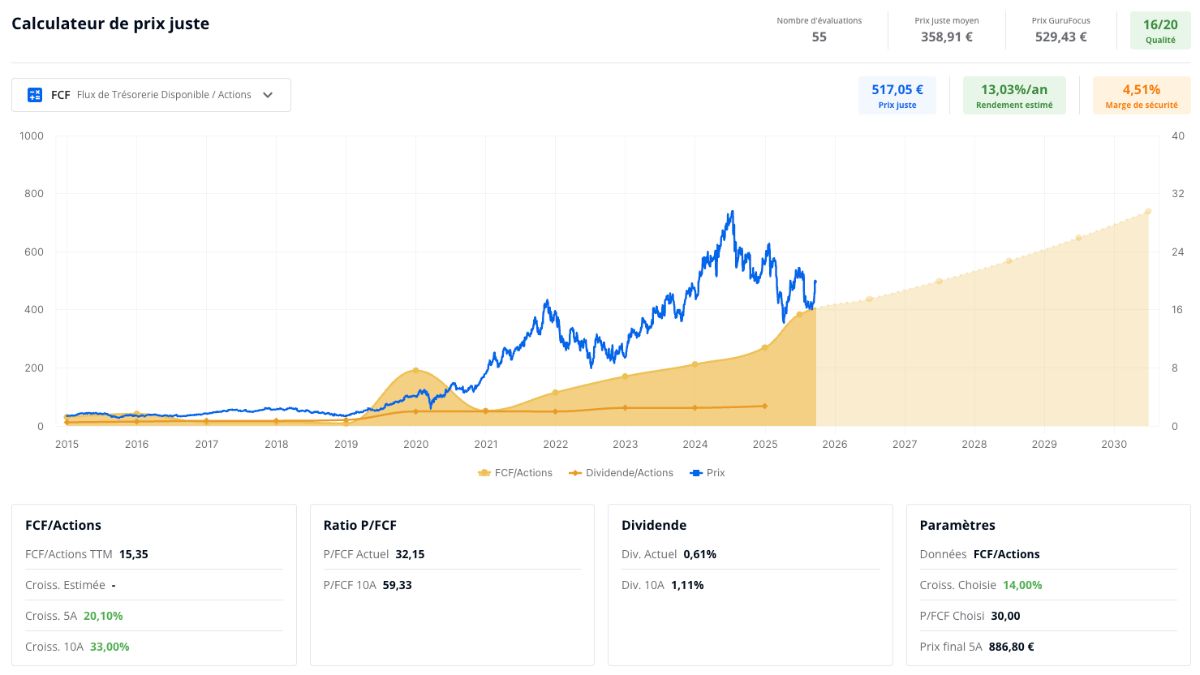The height and width of the screenshot is (675, 1200).
Task: Click the blue FCF calculator icon
Action: [x=35, y=95]
